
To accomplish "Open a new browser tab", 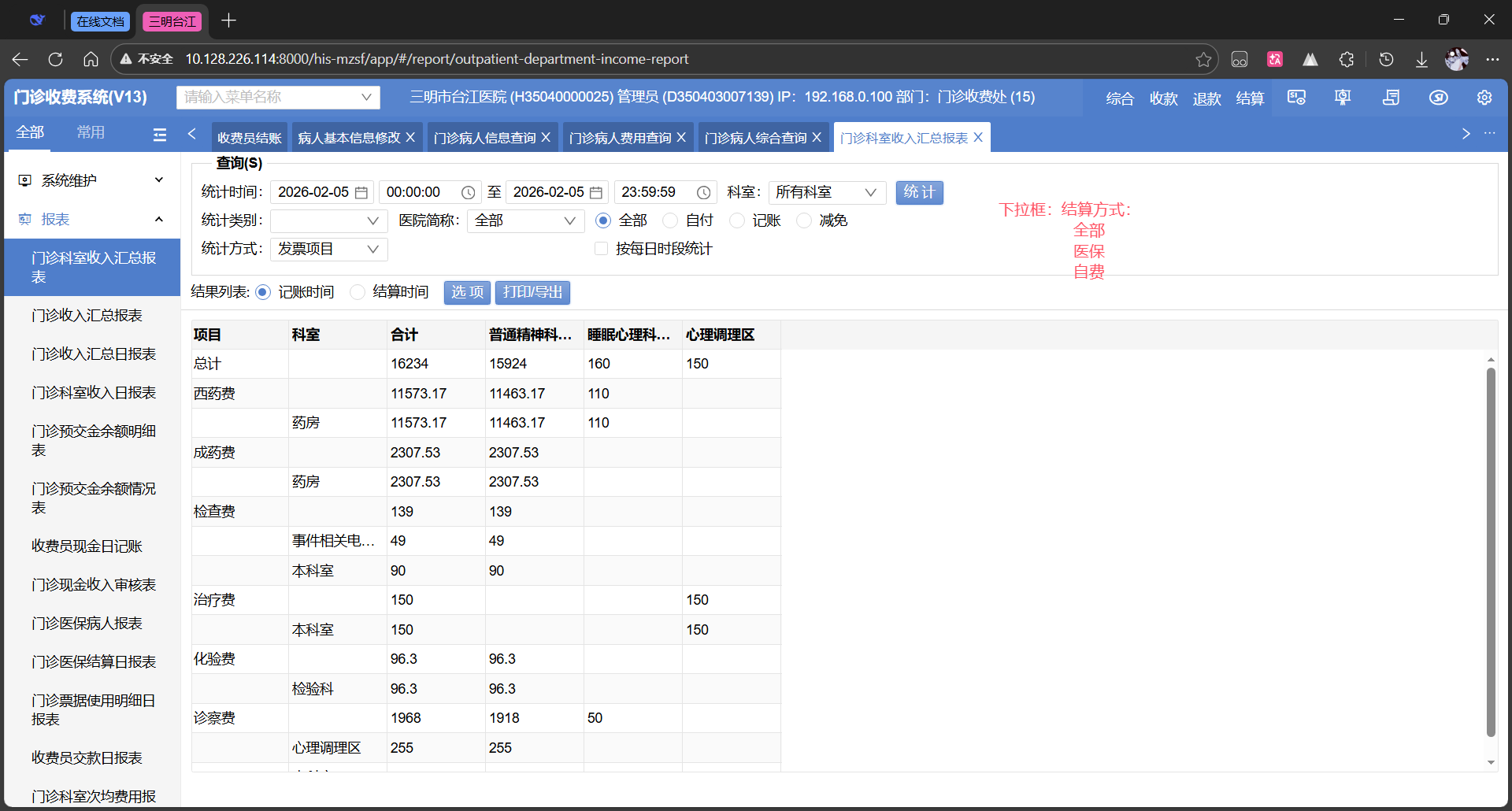I will click(x=228, y=20).
